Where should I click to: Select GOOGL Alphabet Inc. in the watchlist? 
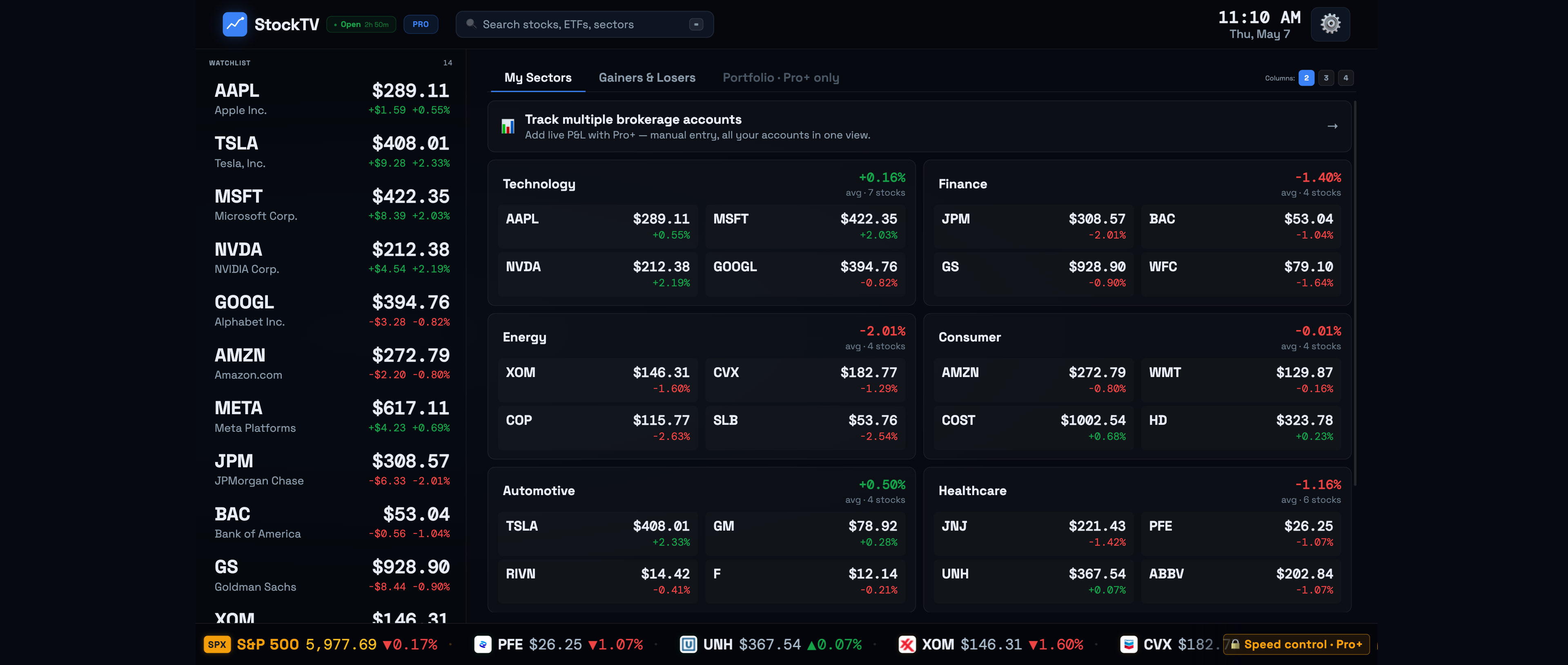332,310
